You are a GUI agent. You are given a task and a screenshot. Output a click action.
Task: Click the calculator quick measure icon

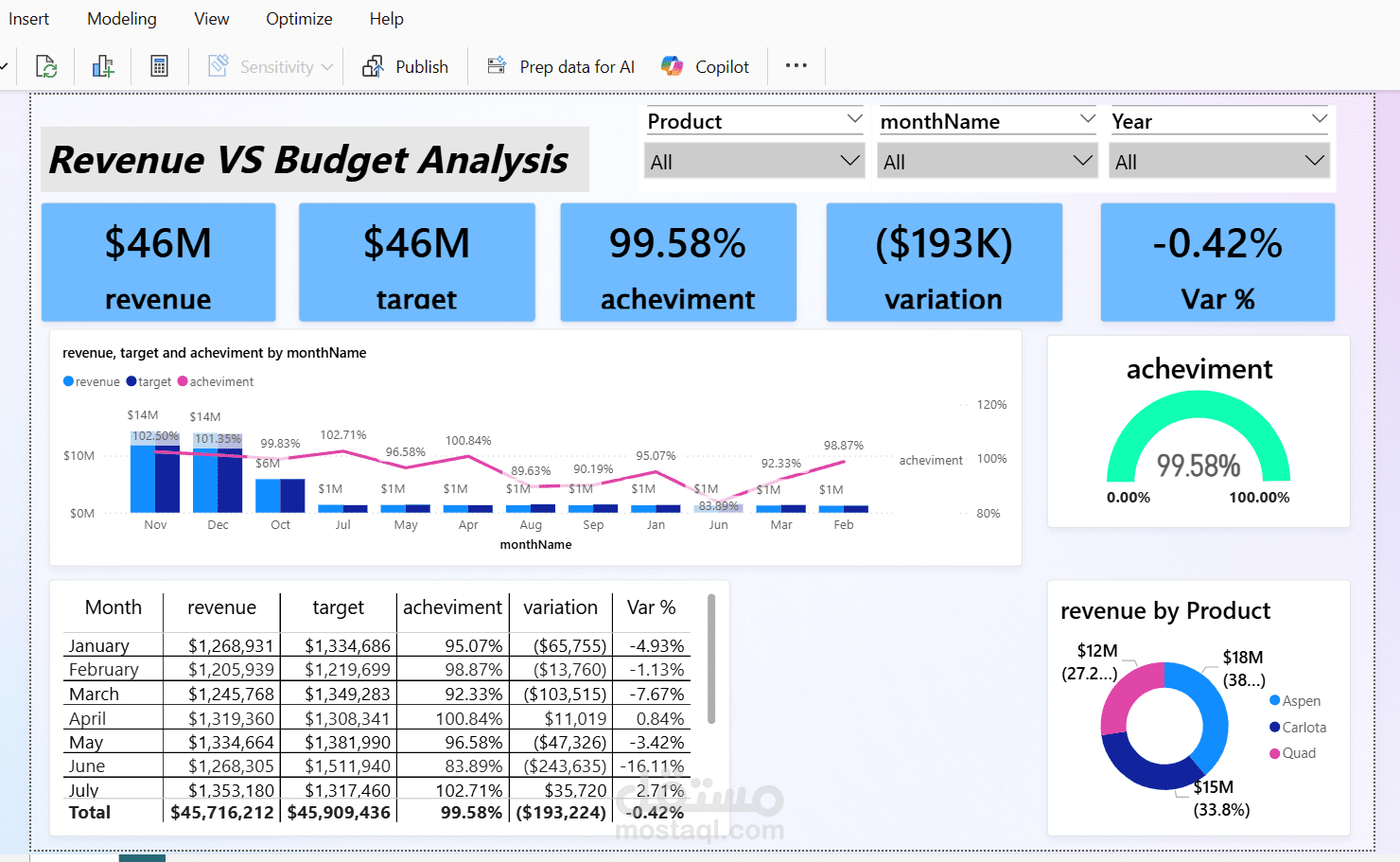tap(159, 66)
